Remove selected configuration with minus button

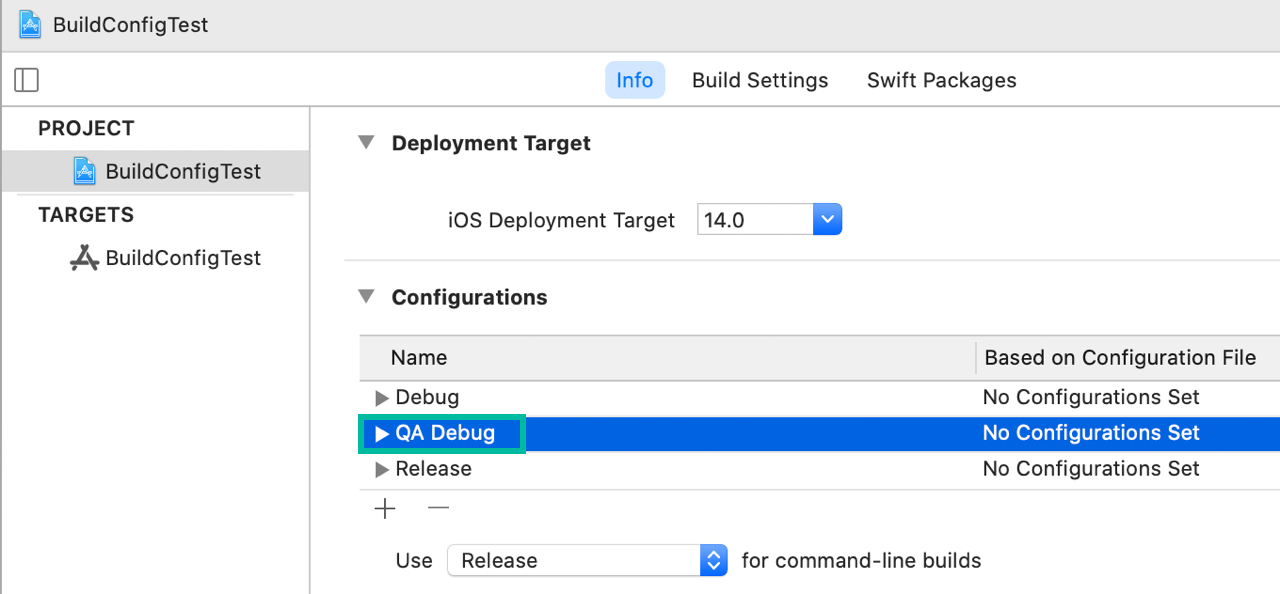pyautogui.click(x=438, y=508)
